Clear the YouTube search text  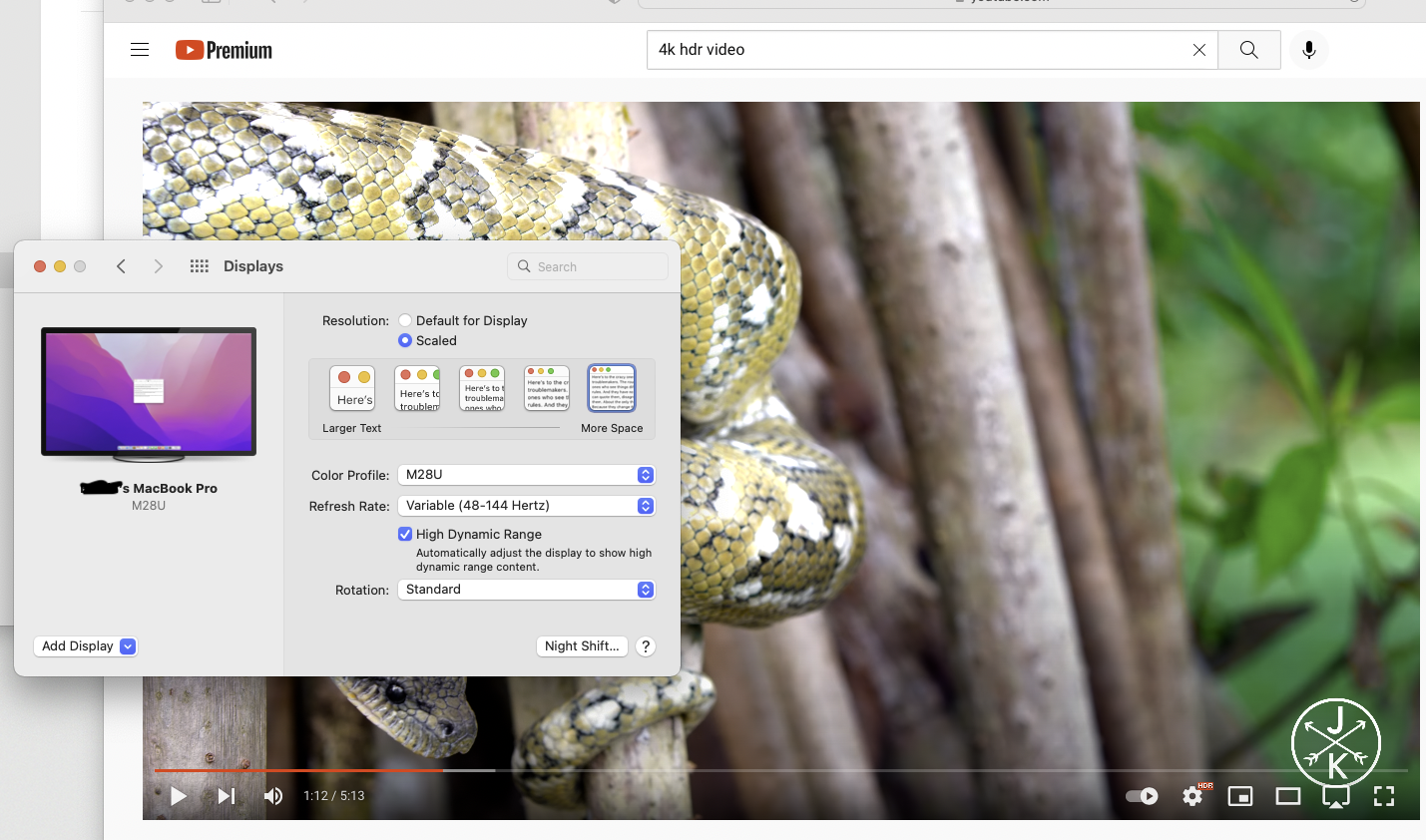(x=1198, y=50)
